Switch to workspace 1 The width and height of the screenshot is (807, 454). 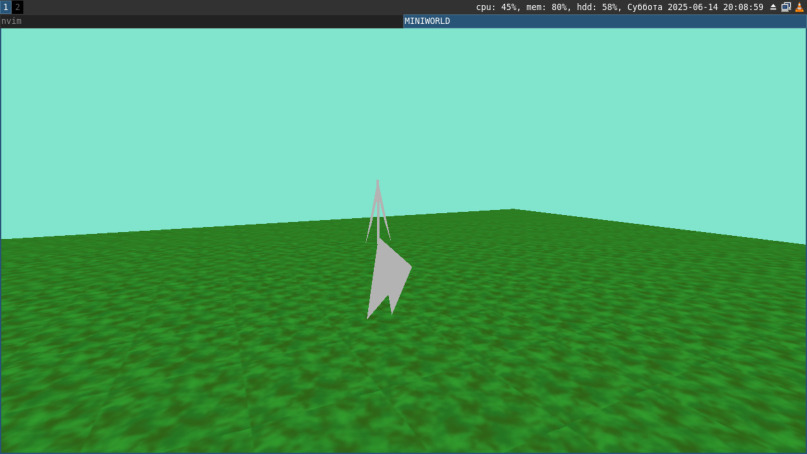[x=6, y=7]
